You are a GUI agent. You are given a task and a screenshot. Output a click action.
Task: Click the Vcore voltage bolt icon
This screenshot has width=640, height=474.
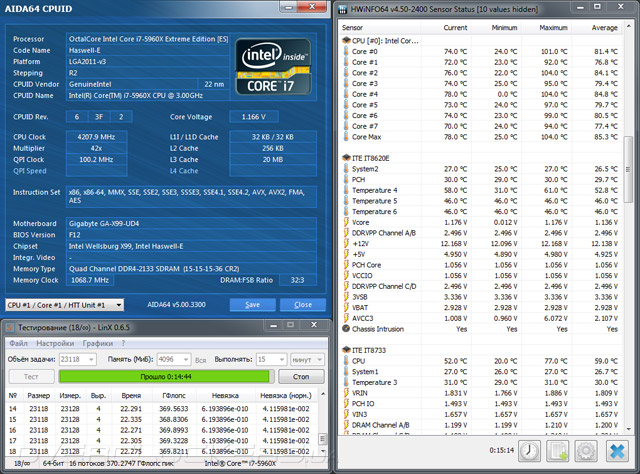click(346, 222)
